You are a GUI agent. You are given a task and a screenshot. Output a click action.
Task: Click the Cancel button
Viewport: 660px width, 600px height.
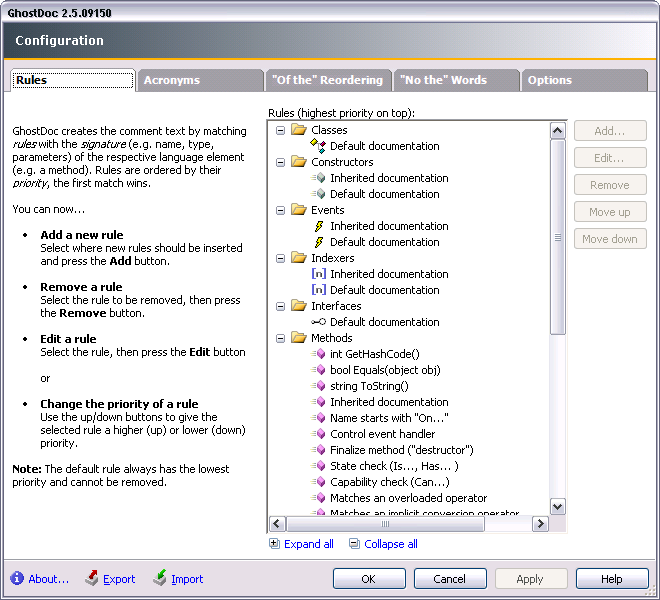tap(450, 579)
